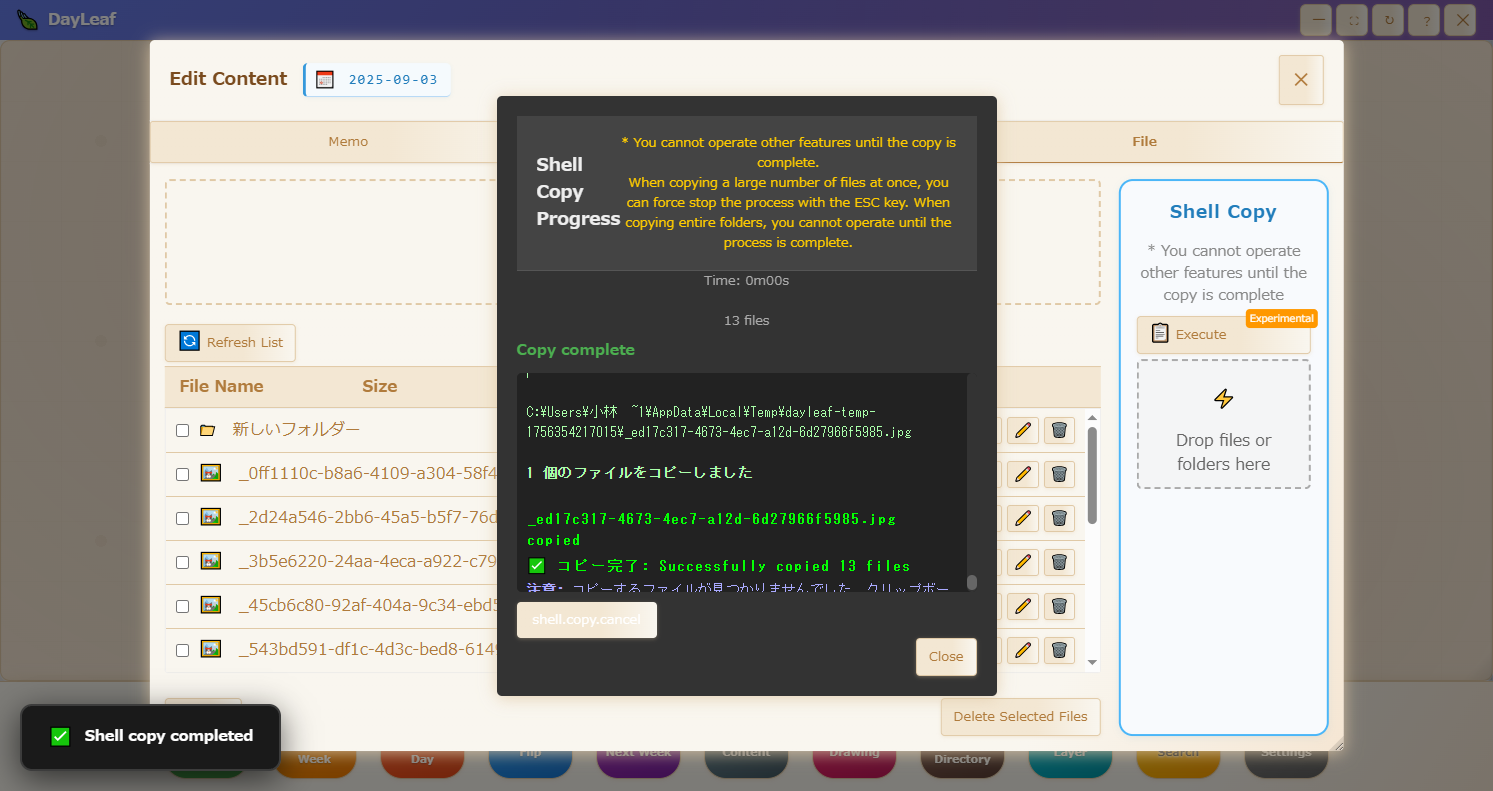Open the 2025-09-03 date picker
Image resolution: width=1493 pixels, height=791 pixels.
point(378,80)
